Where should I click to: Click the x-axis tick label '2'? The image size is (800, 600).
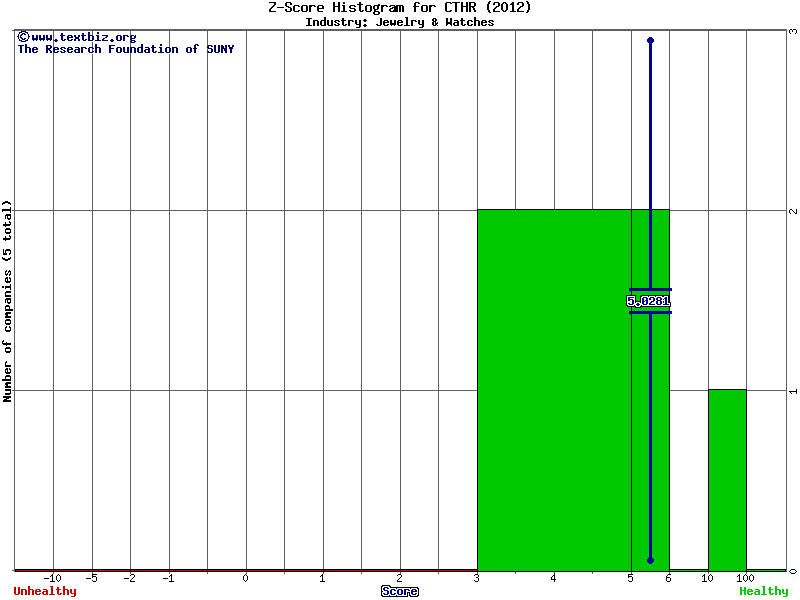pos(399,578)
